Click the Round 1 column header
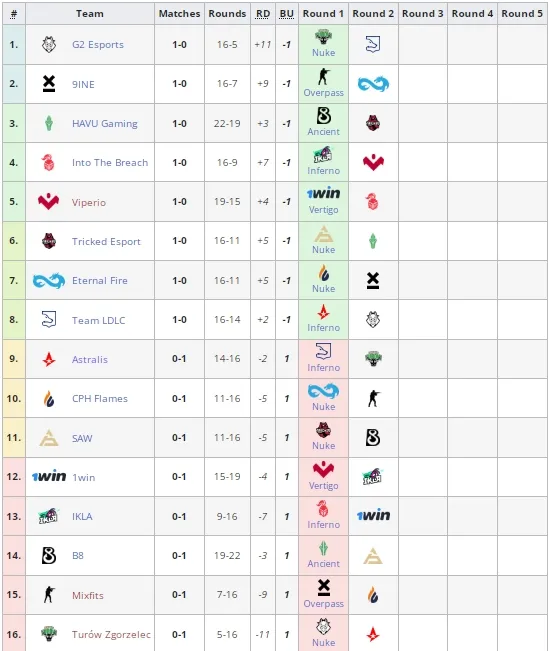Image resolution: width=549 pixels, height=651 pixels. pos(323,14)
